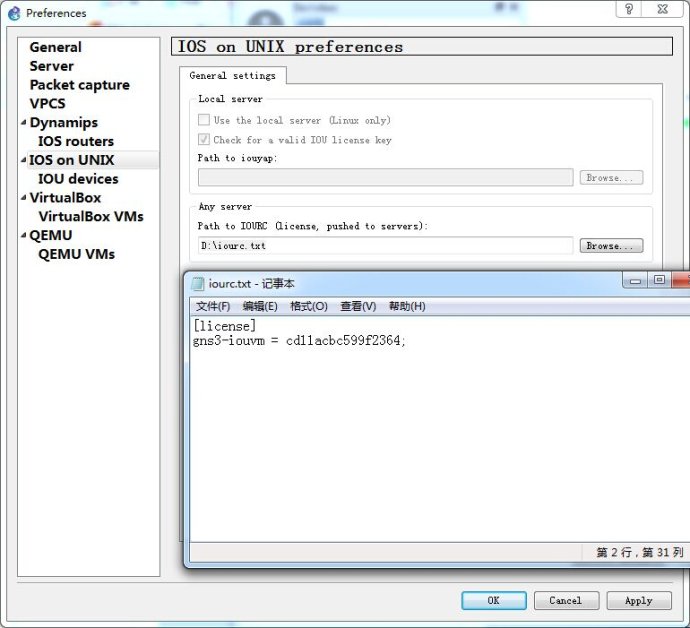This screenshot has height=628, width=690.
Task: Collapse the QEMU tree node arrow
Action: click(24, 235)
